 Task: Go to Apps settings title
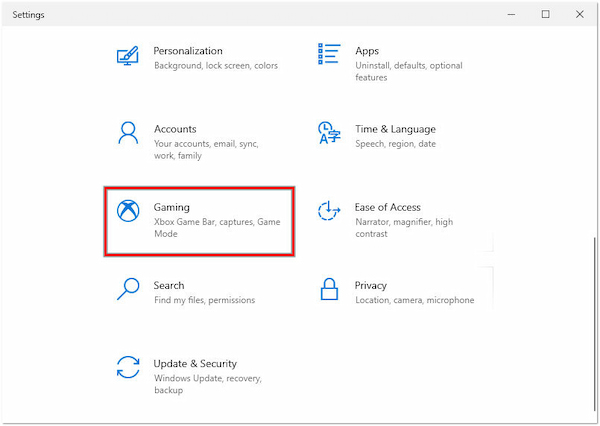(367, 51)
